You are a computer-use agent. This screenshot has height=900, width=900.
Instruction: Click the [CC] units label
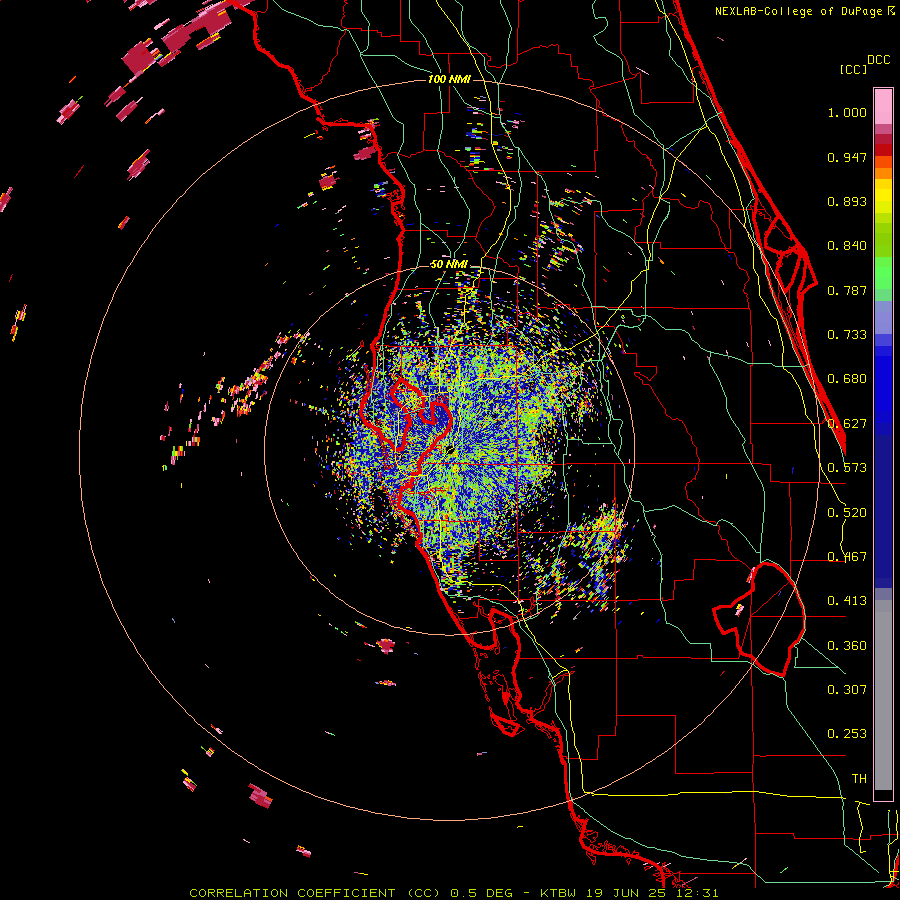coord(853,69)
